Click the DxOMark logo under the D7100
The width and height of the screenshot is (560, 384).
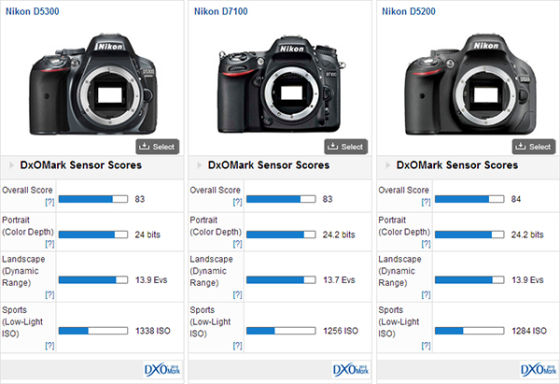[351, 370]
